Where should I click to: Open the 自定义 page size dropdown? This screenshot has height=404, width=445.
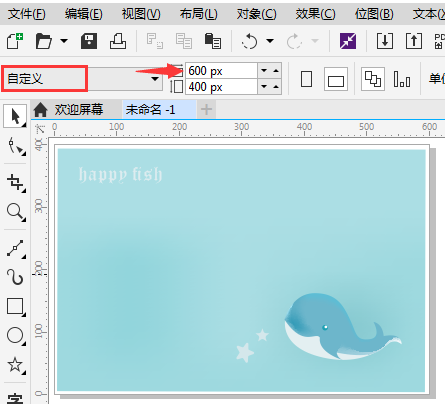(x=154, y=79)
